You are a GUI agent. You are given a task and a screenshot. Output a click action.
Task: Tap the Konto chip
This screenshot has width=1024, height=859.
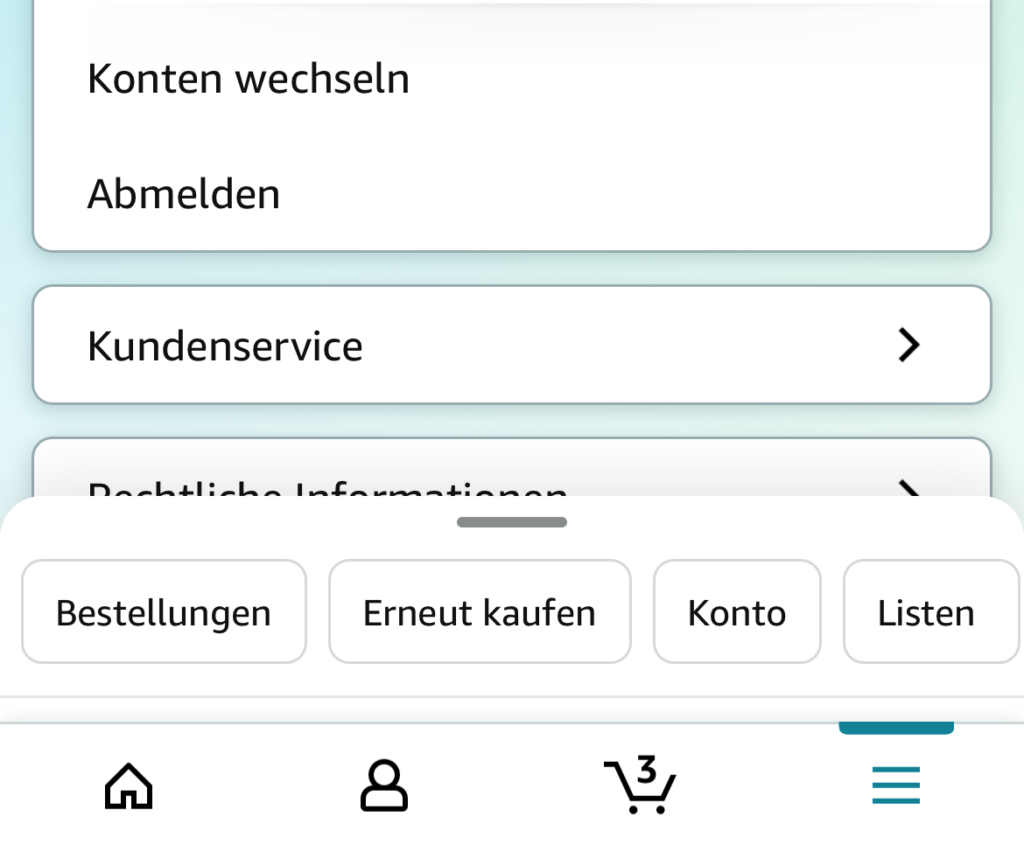click(737, 611)
